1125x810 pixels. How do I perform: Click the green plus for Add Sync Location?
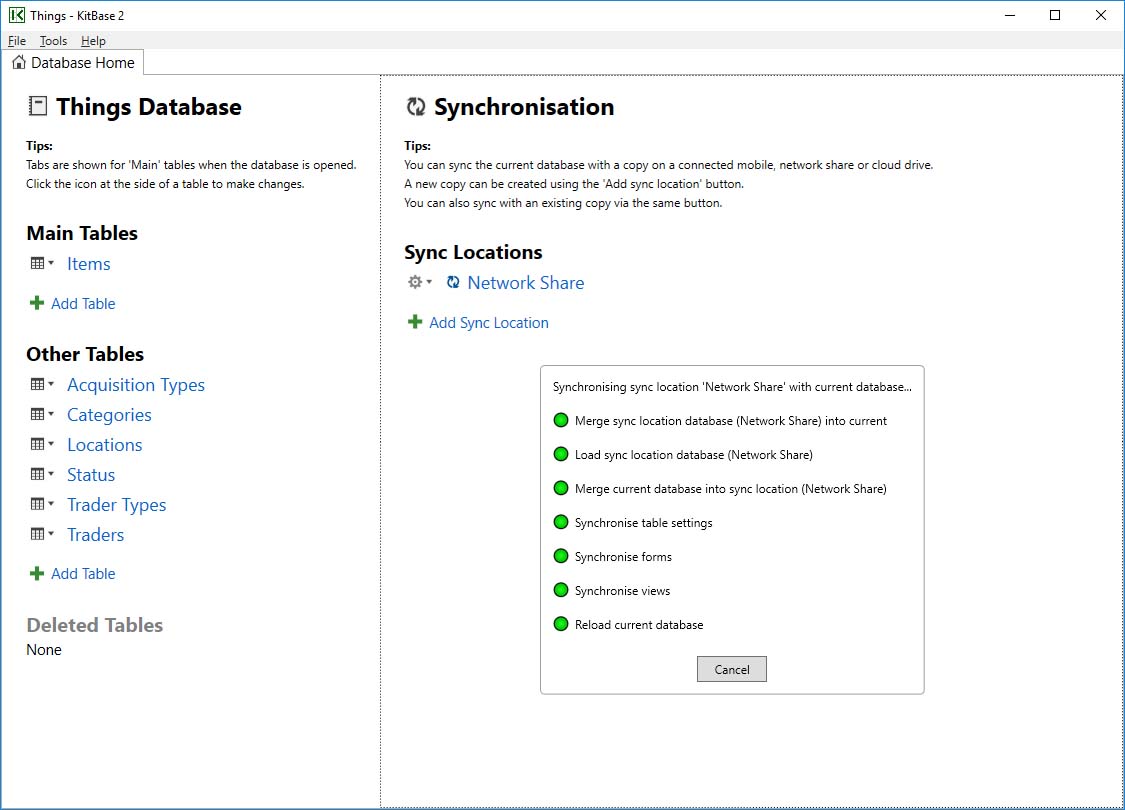tap(415, 322)
